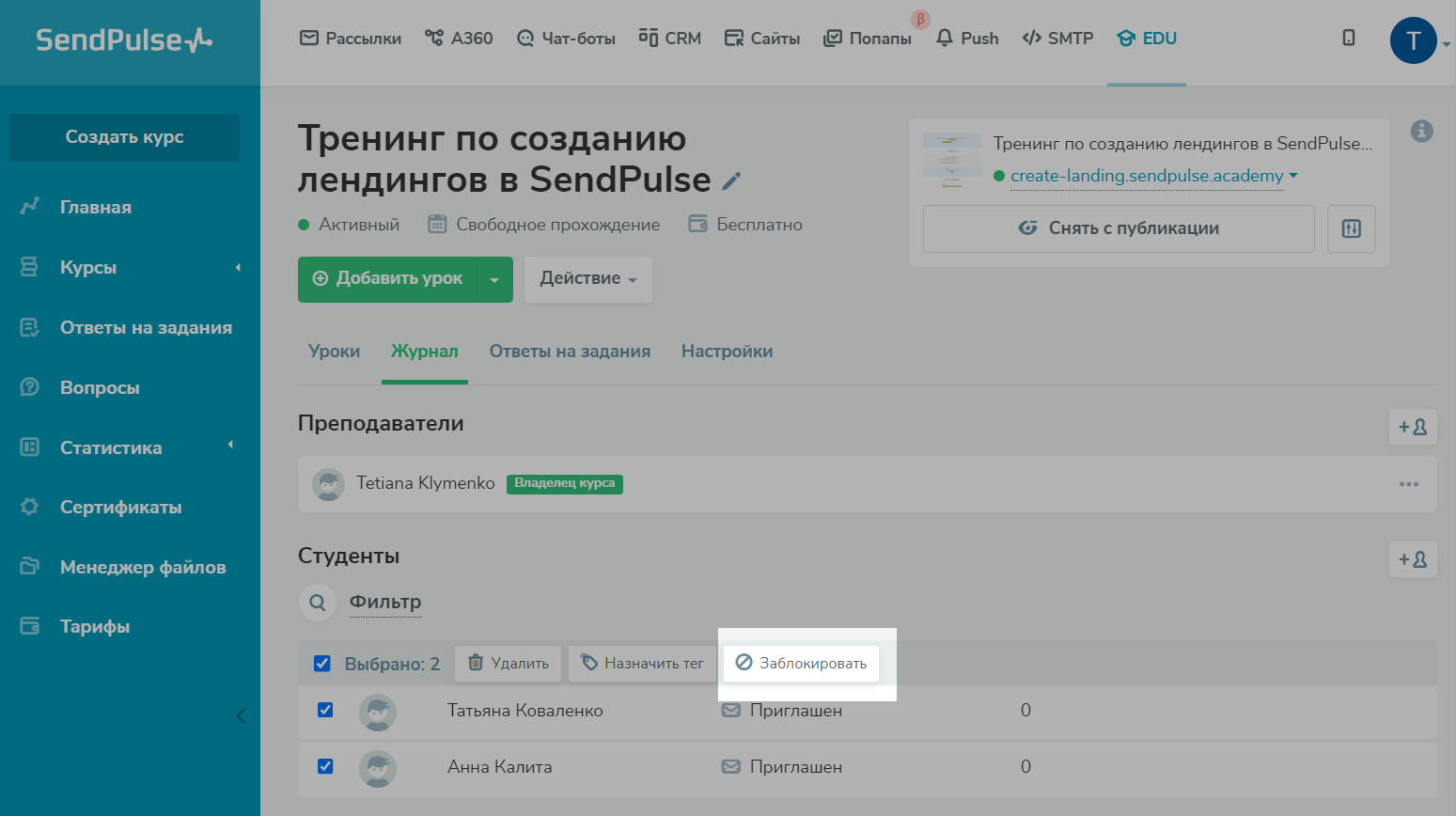
Task: Open the Чат-боты section
Action: coord(566,39)
